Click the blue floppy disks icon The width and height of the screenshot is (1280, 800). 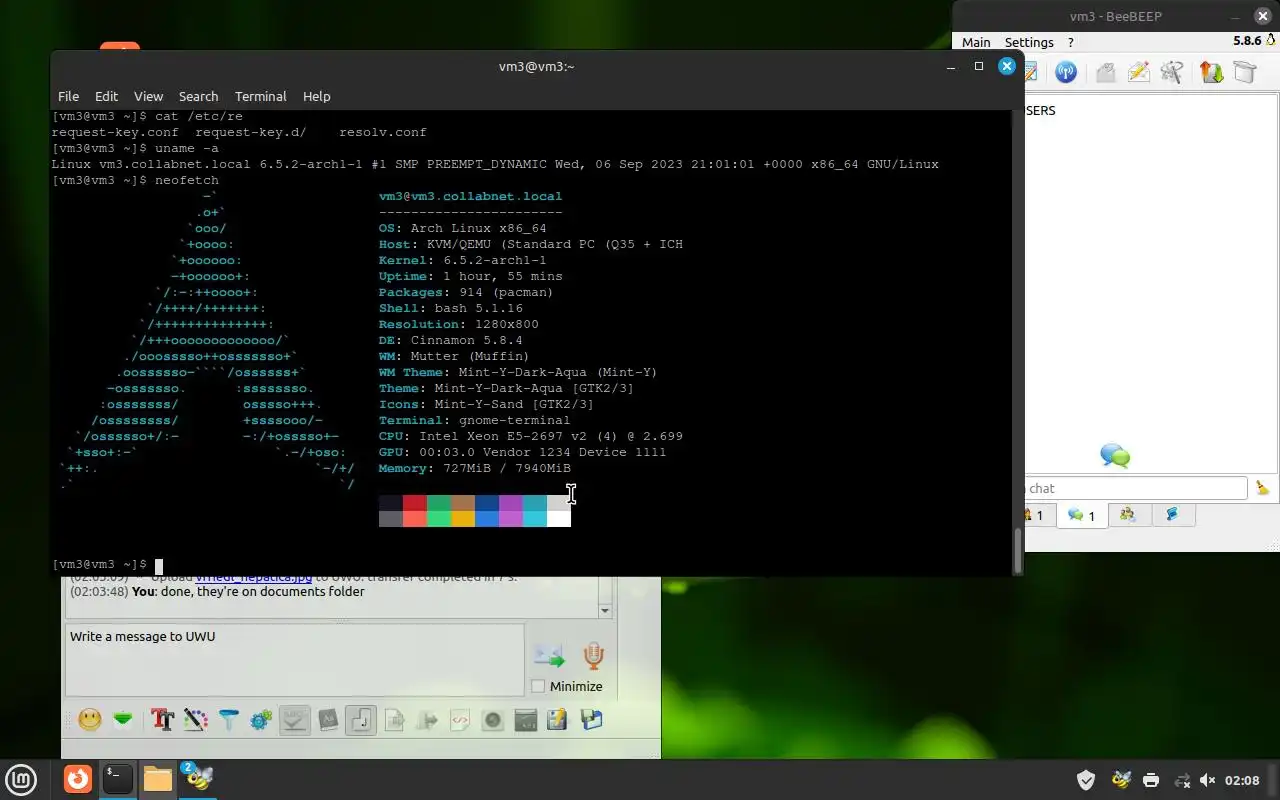[592, 720]
